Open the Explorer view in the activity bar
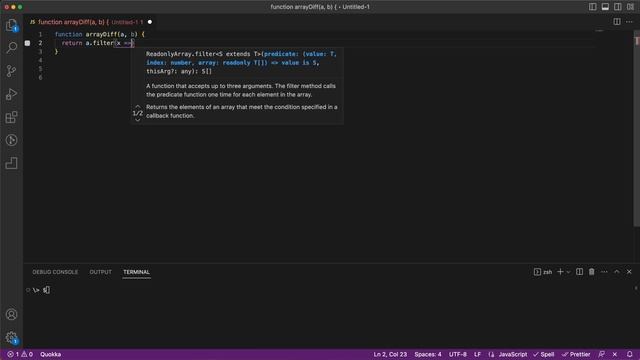This screenshot has width=640, height=360. click(11, 25)
